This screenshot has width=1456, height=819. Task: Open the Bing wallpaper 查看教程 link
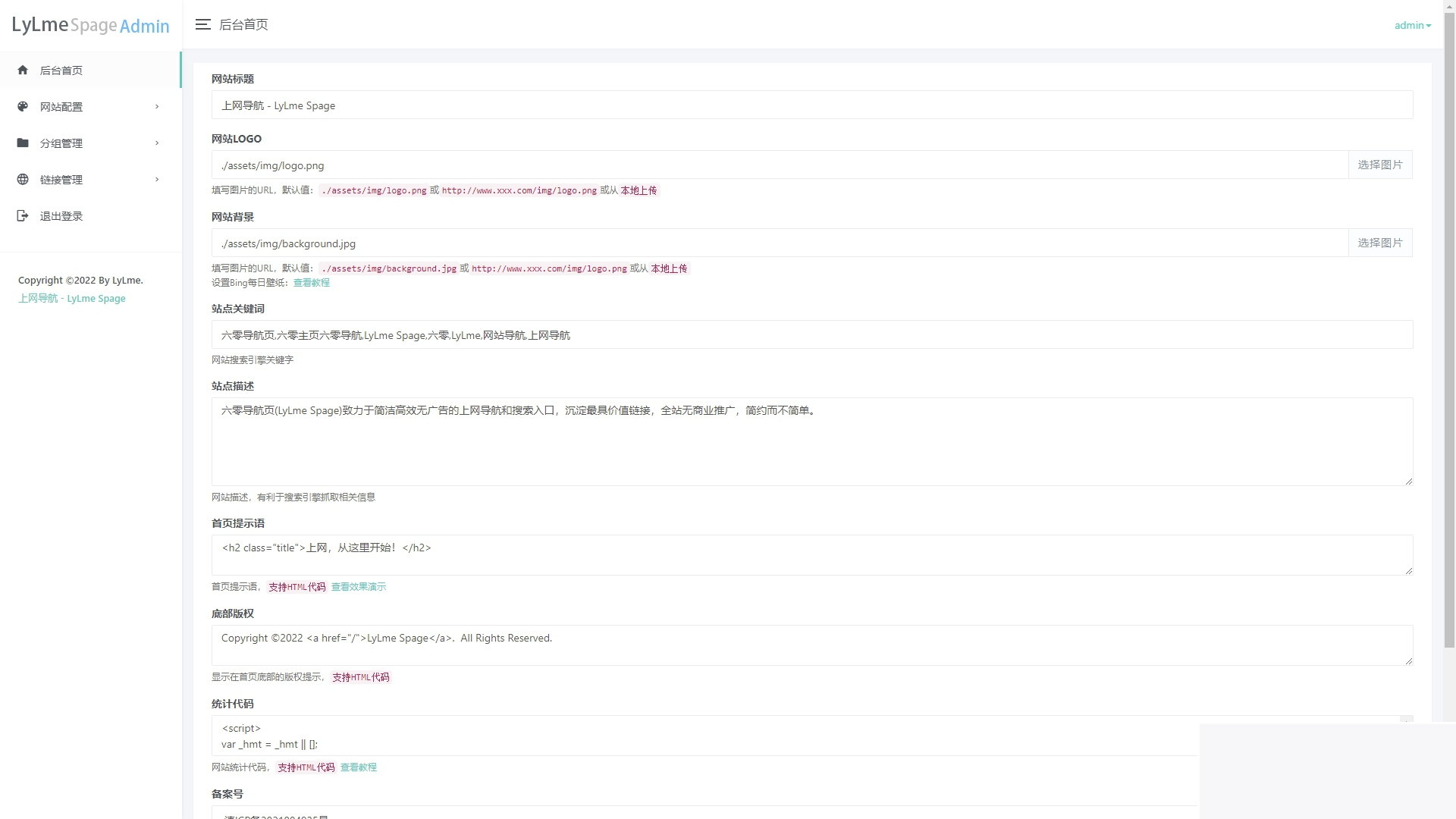[311, 283]
